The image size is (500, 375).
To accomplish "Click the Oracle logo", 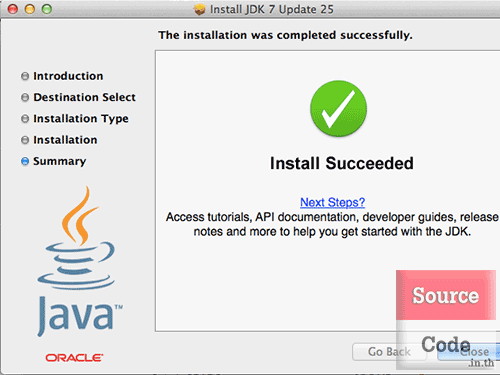I will point(74,358).
